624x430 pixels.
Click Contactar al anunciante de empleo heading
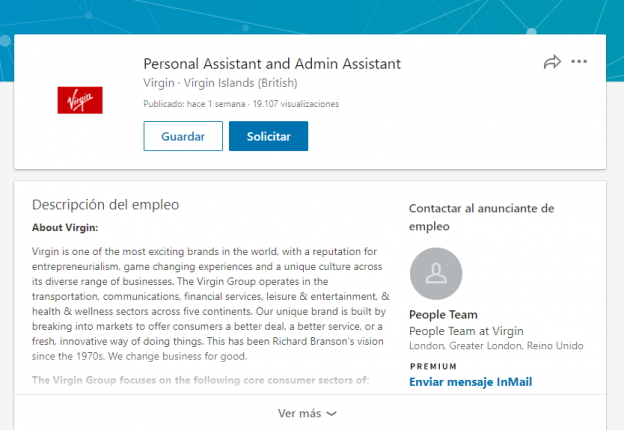tap(481, 217)
